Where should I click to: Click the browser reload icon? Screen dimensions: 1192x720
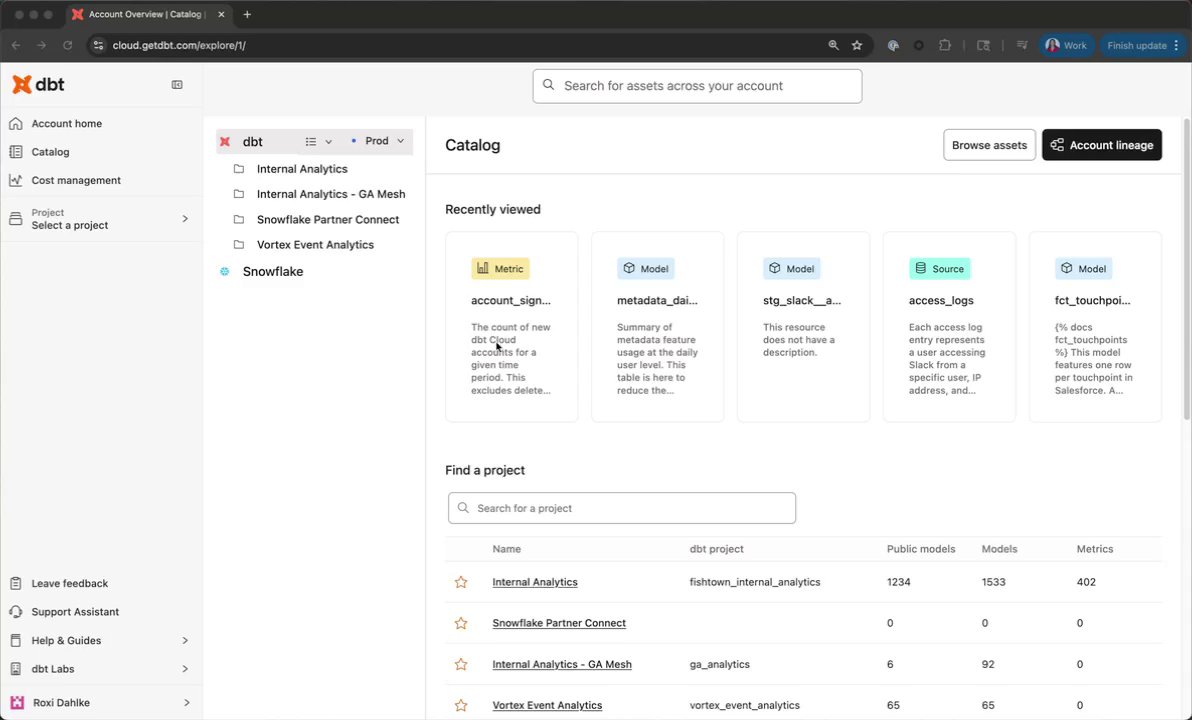[x=68, y=45]
